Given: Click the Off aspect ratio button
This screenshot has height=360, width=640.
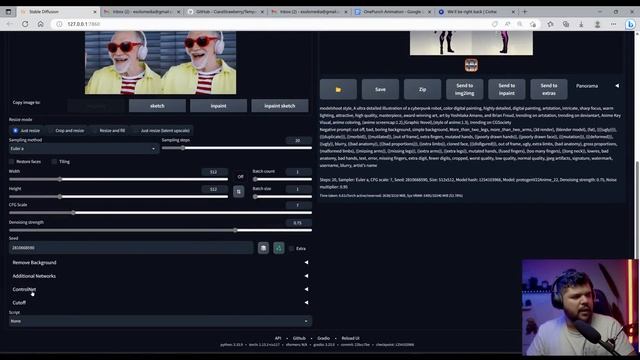Looking at the screenshot, I should coord(240,177).
